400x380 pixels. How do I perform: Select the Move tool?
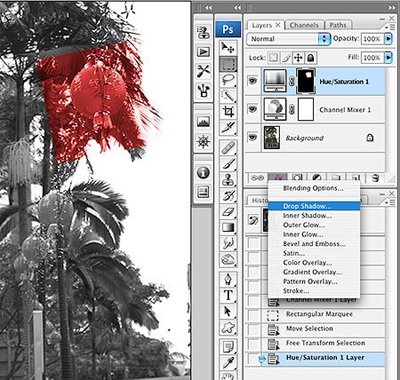[x=228, y=48]
